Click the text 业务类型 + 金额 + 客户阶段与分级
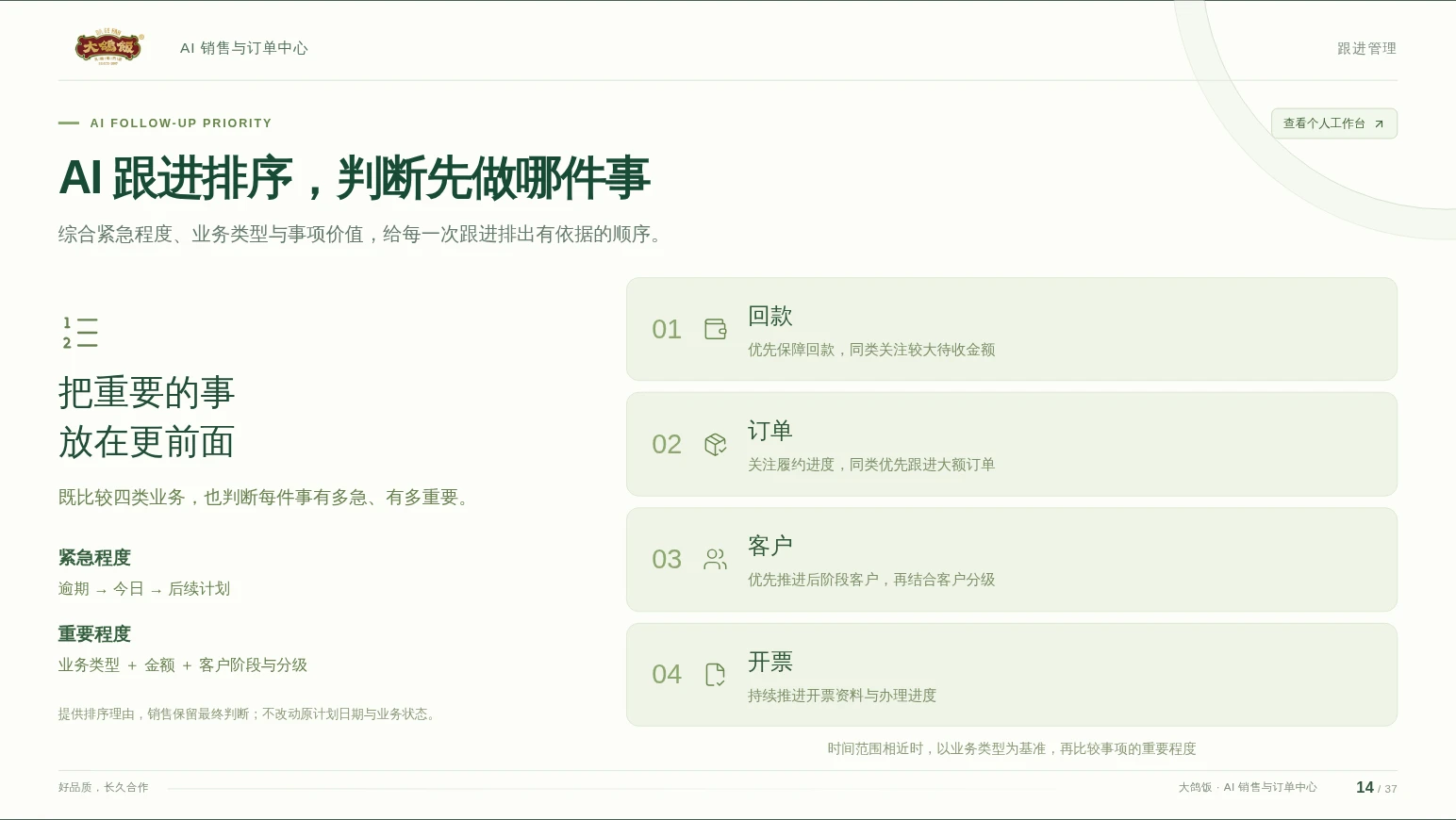The height and width of the screenshot is (820, 1456). point(183,665)
